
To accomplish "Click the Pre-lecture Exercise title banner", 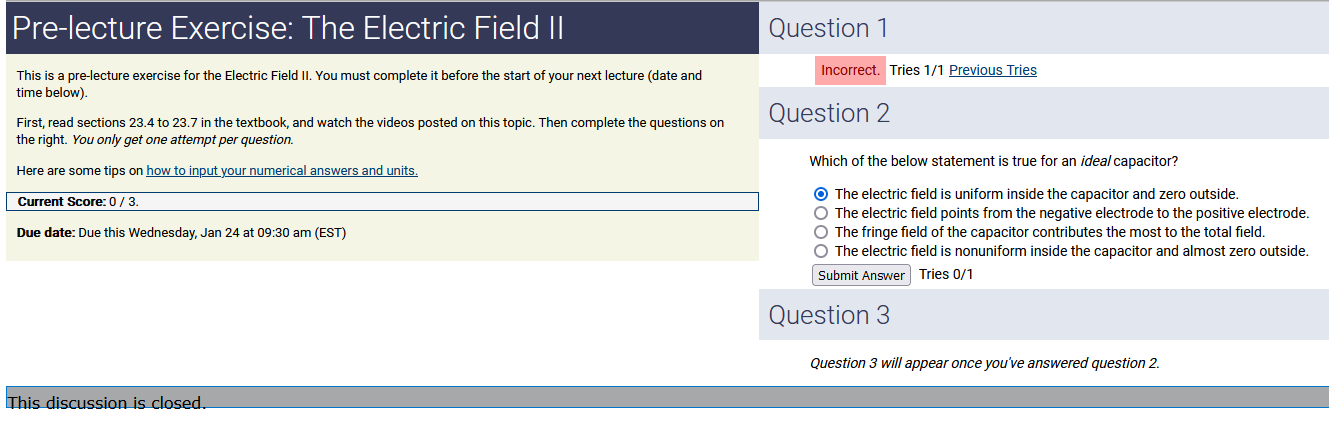I will (289, 28).
